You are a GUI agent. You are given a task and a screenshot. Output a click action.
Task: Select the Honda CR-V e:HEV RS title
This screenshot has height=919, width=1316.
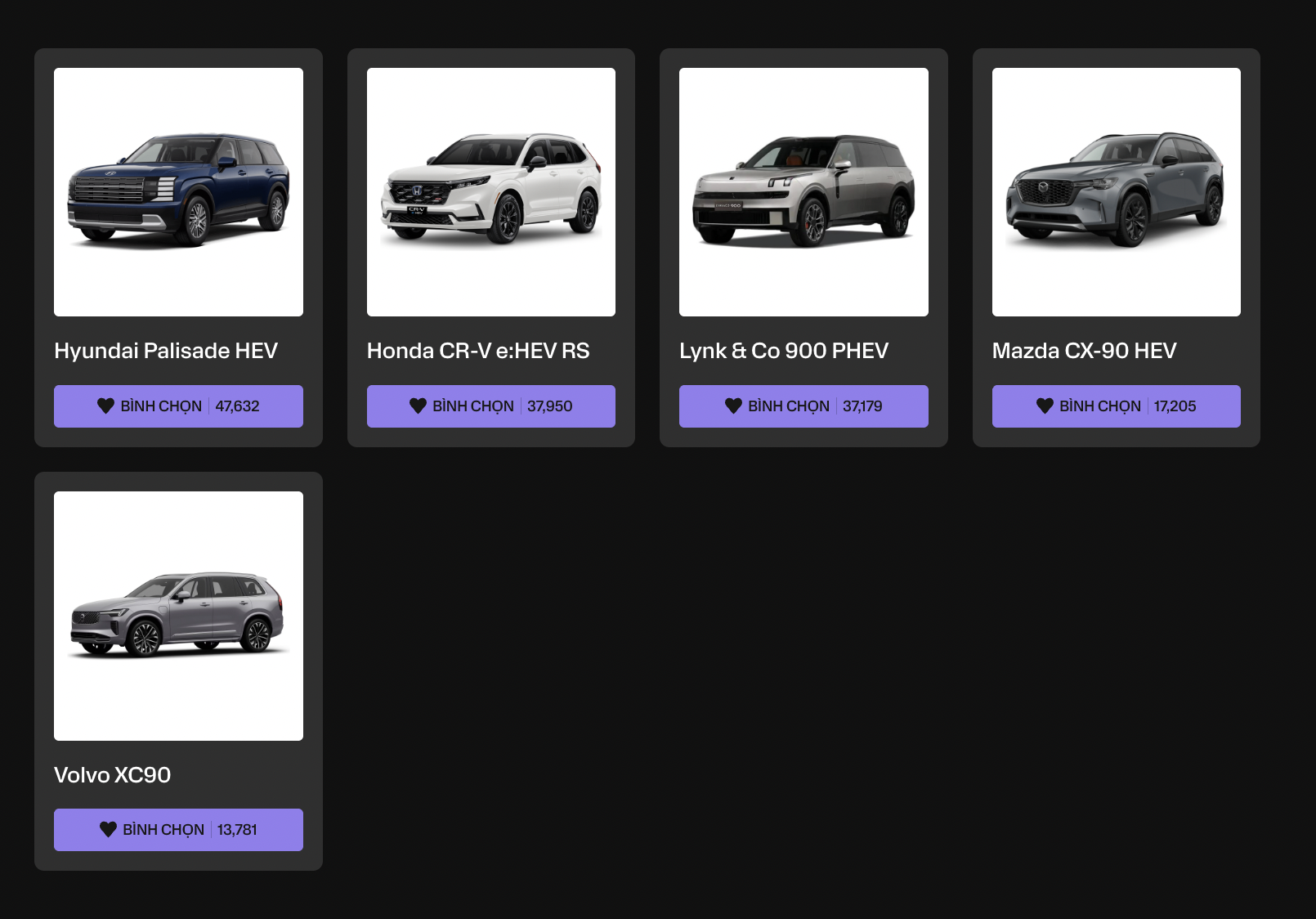click(478, 351)
